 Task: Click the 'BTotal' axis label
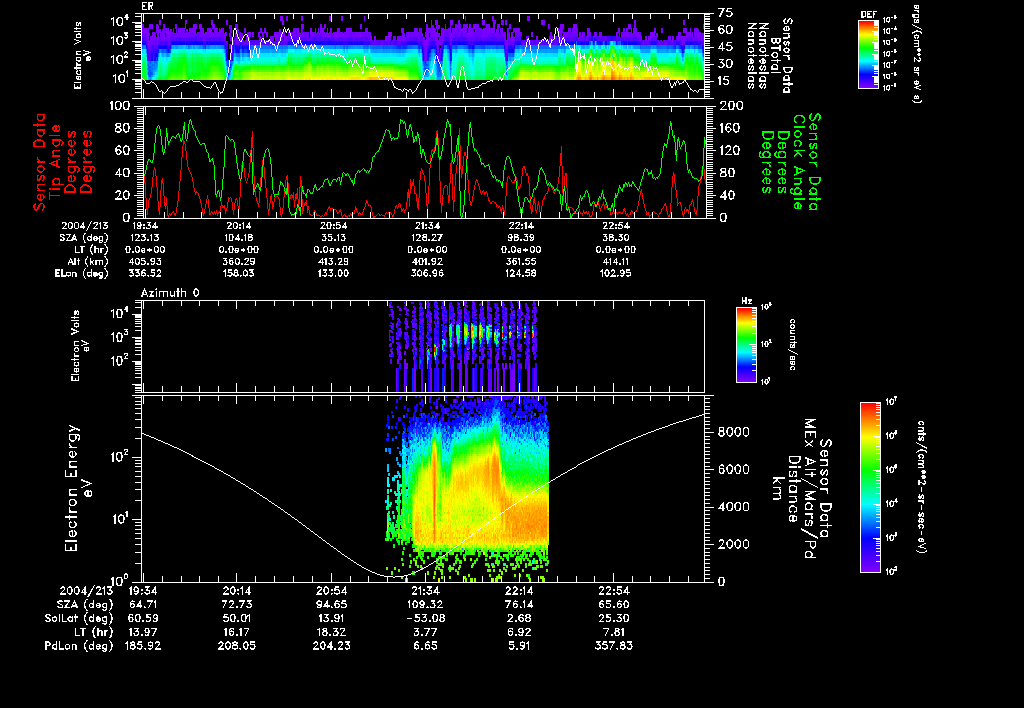[775, 55]
